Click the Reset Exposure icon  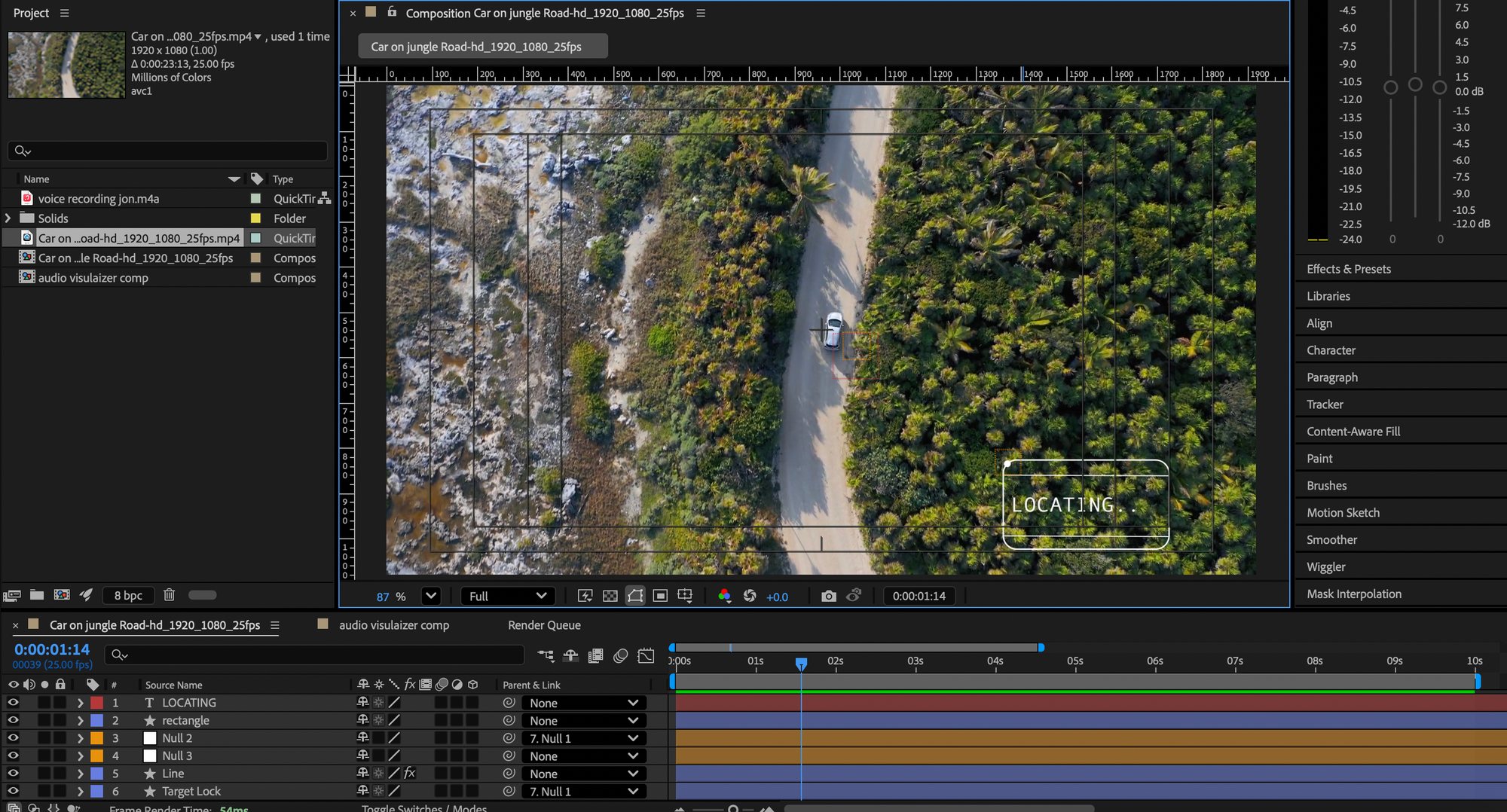749,596
